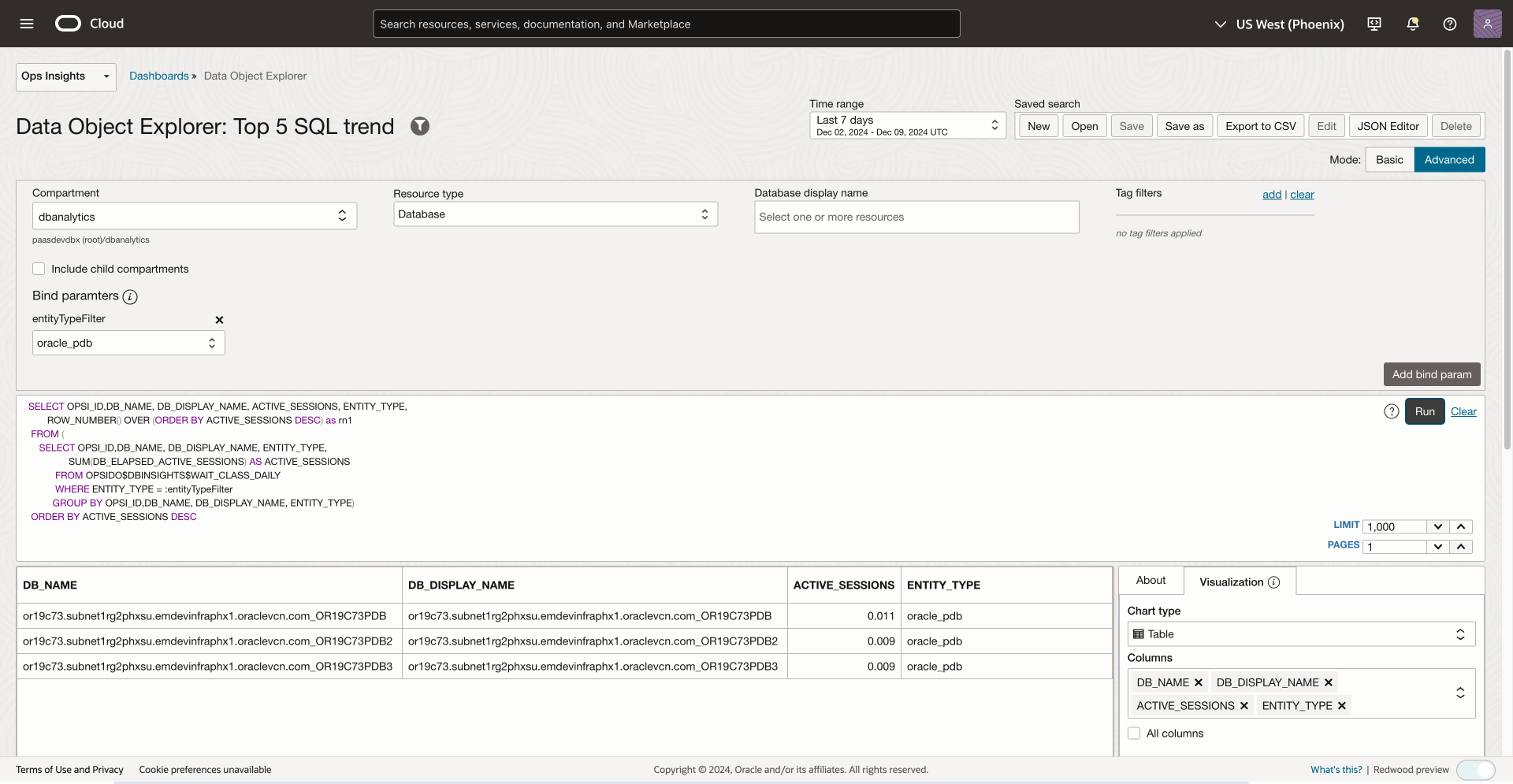1513x784 pixels.
Task: Open the JSON Editor
Action: (1388, 126)
